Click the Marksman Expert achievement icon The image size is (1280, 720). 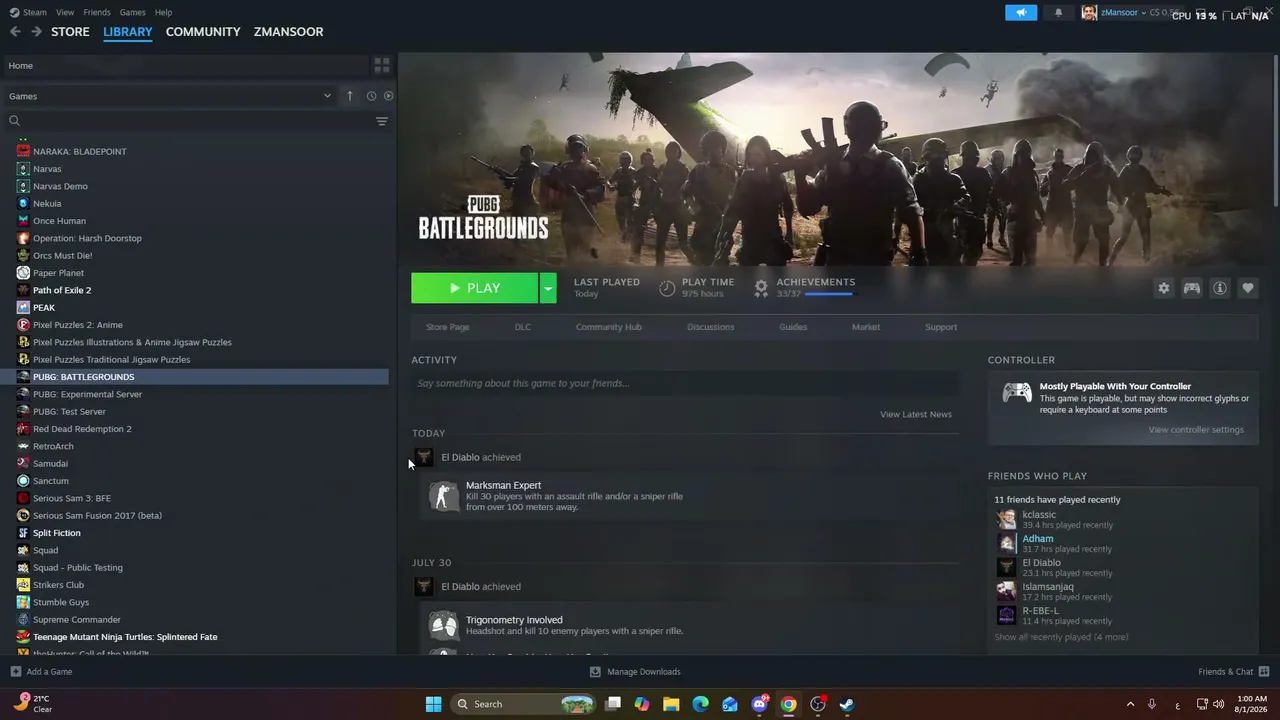443,496
